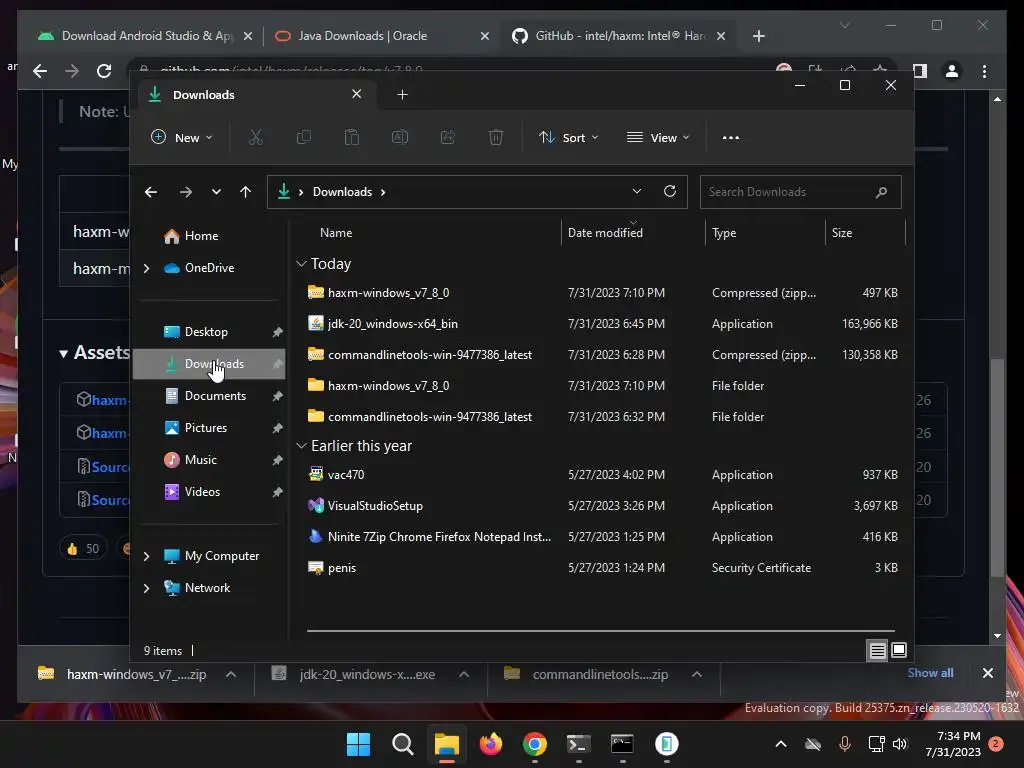The width and height of the screenshot is (1024, 768).
Task: Click the search magnifier in Search Downloads
Action: click(882, 192)
